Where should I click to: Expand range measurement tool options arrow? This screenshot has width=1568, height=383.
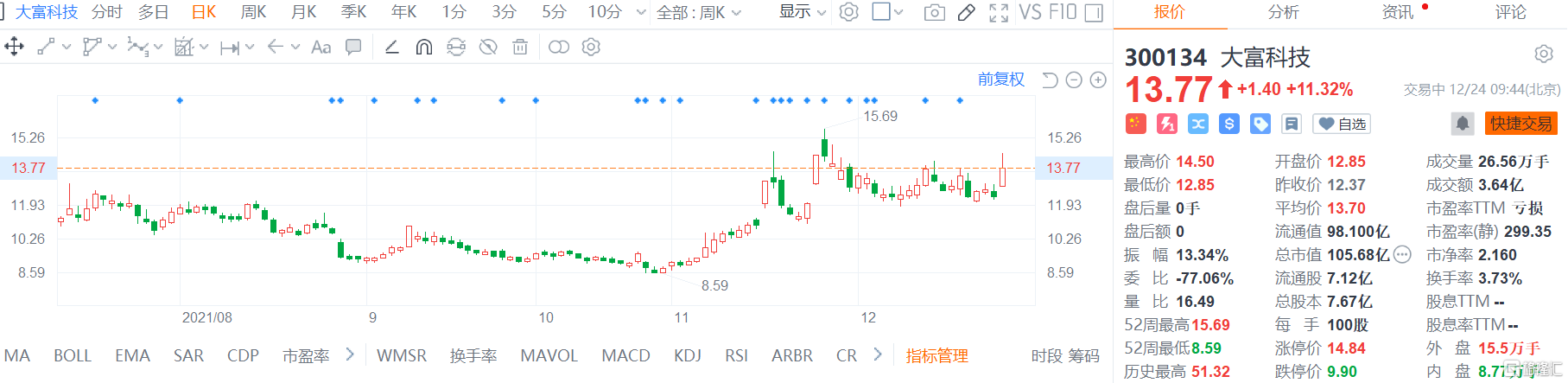pos(250,48)
